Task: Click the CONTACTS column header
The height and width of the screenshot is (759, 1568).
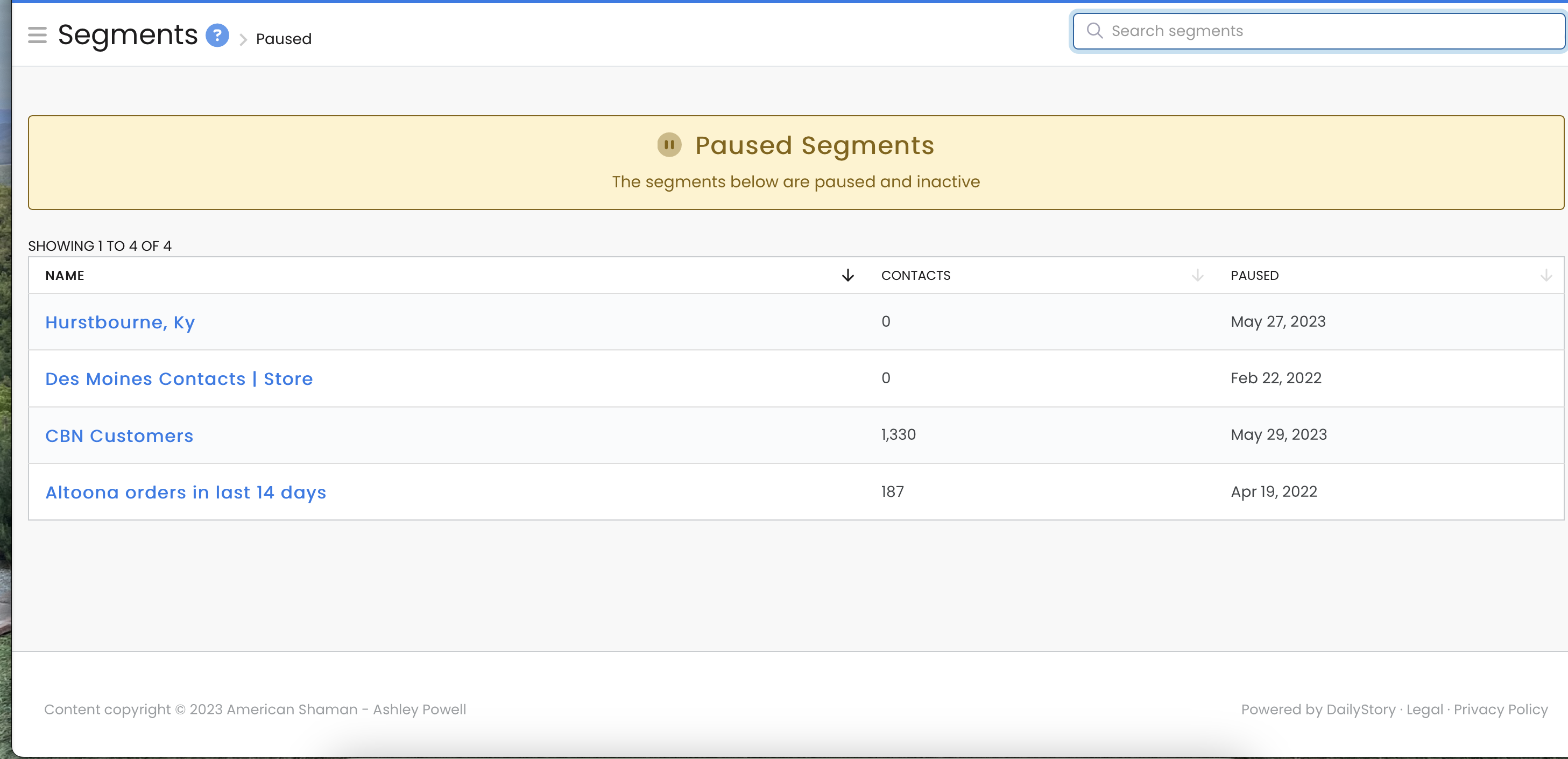Action: 915,275
